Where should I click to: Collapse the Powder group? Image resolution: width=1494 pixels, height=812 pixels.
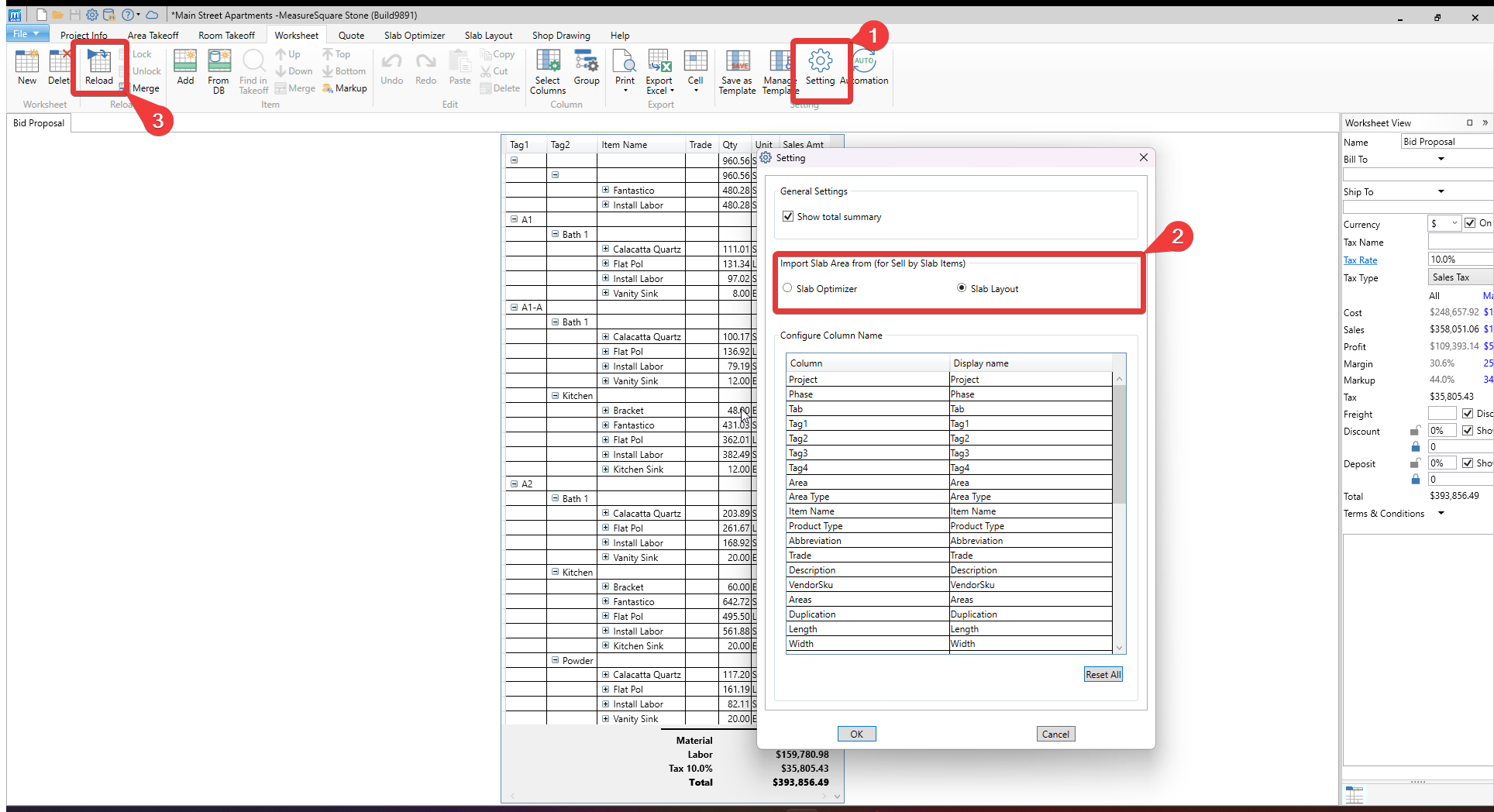pos(555,660)
